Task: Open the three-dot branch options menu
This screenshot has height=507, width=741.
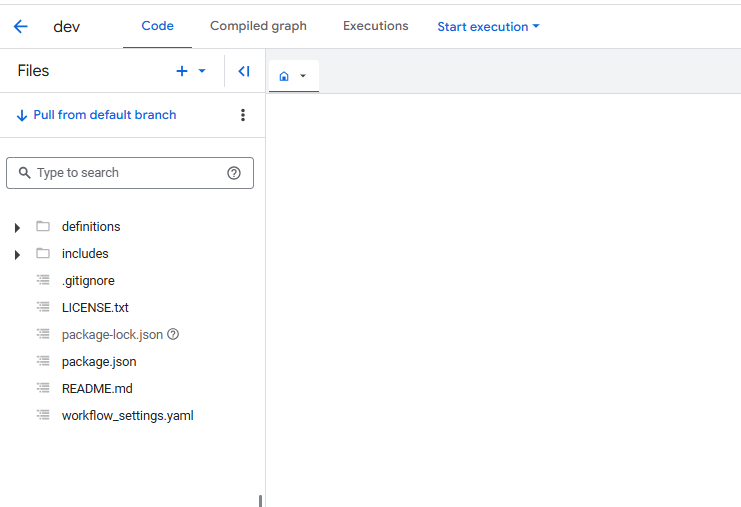Action: [243, 115]
